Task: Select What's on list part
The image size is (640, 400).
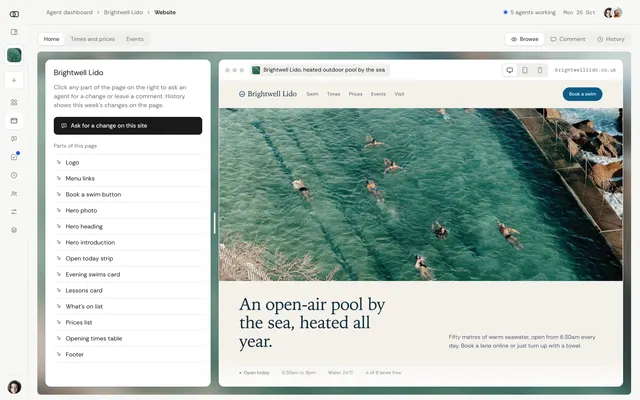Action: [129, 307]
